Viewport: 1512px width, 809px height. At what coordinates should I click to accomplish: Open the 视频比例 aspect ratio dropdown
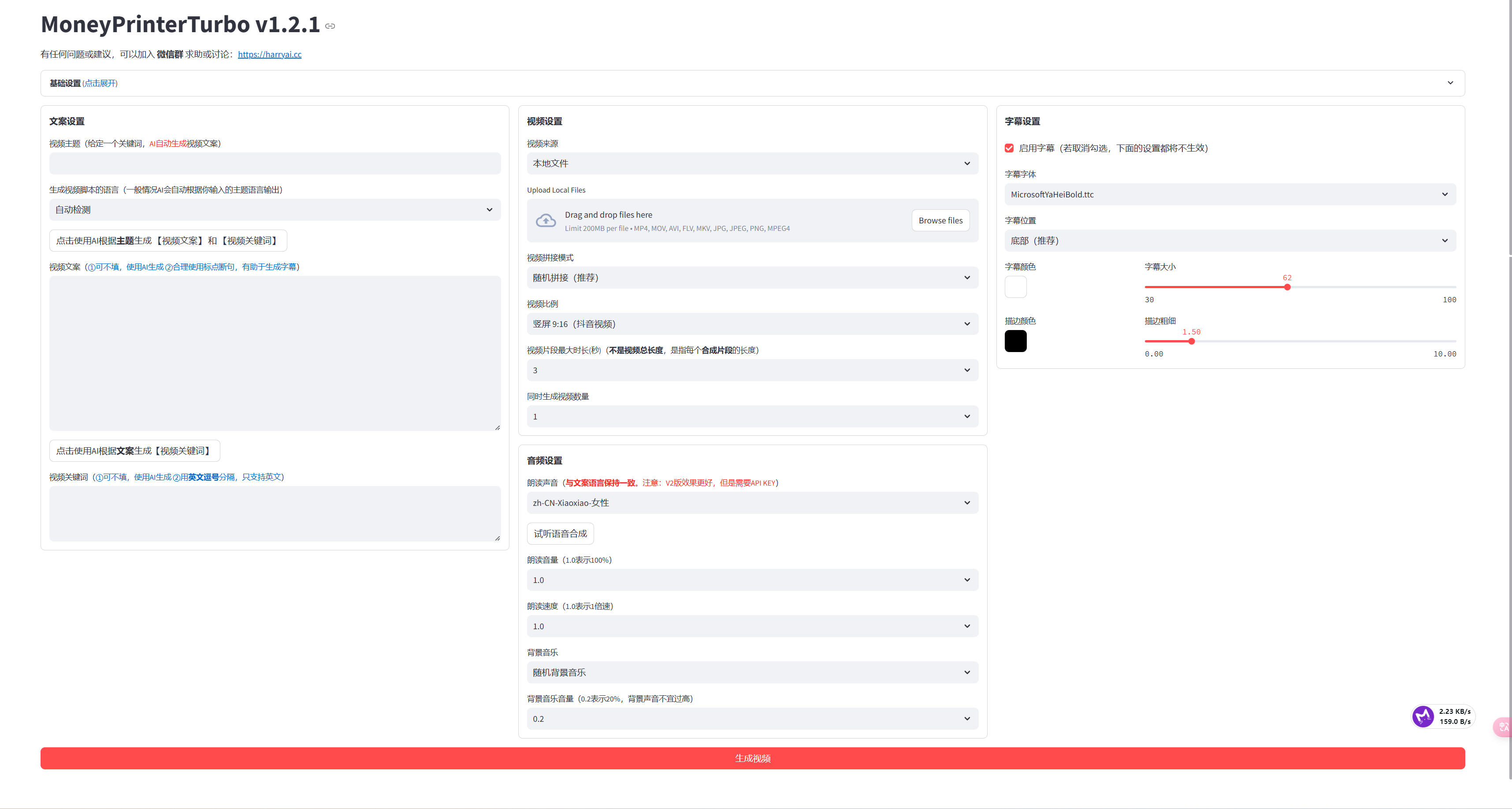pyautogui.click(x=752, y=323)
